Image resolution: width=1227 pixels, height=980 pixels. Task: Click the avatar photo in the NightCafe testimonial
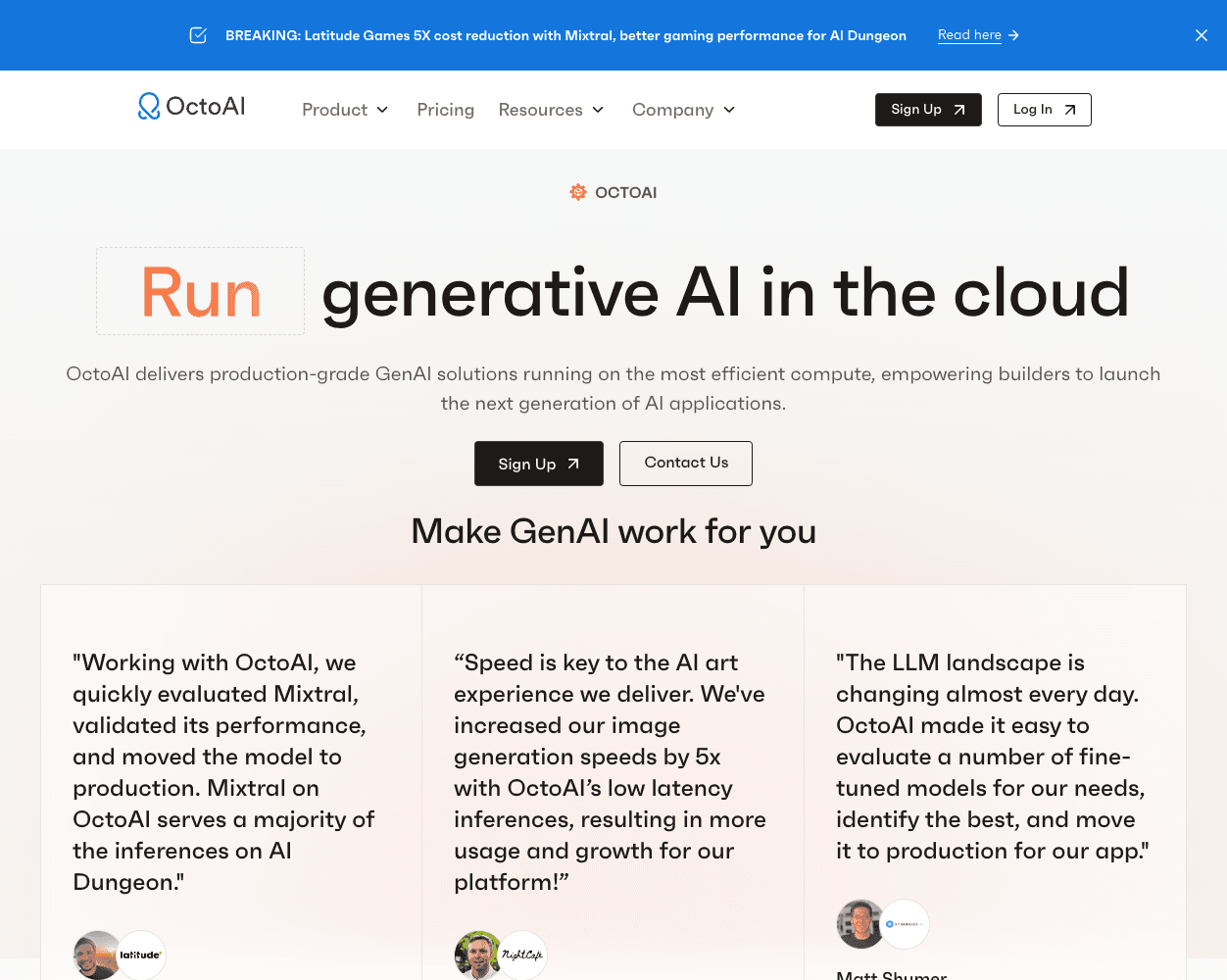click(478, 955)
